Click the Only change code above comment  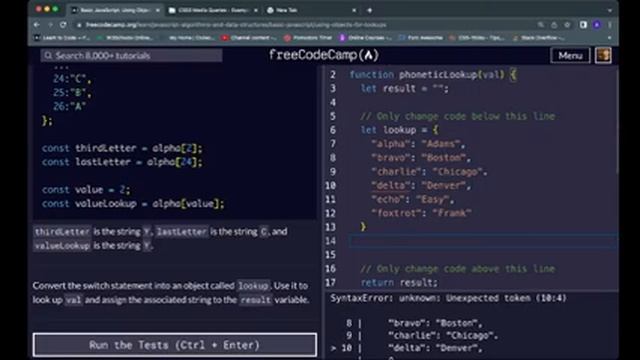[x=458, y=269]
